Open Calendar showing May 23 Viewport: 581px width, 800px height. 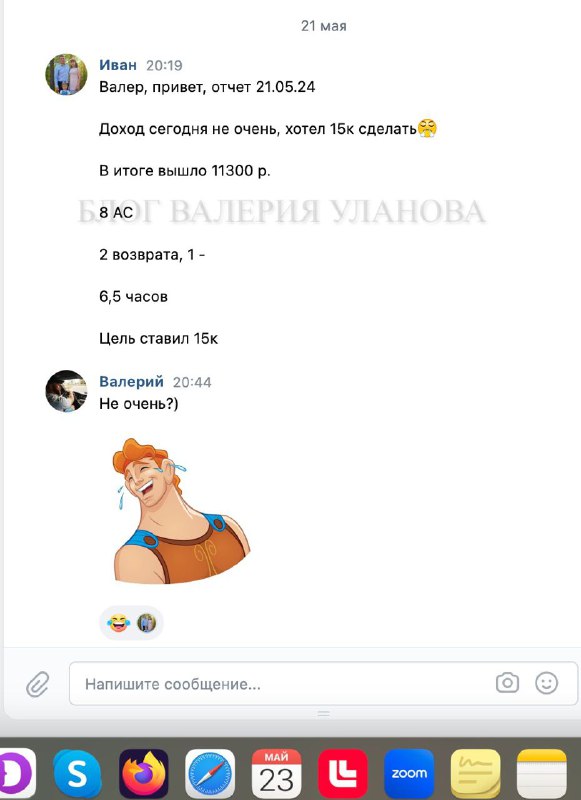276,773
